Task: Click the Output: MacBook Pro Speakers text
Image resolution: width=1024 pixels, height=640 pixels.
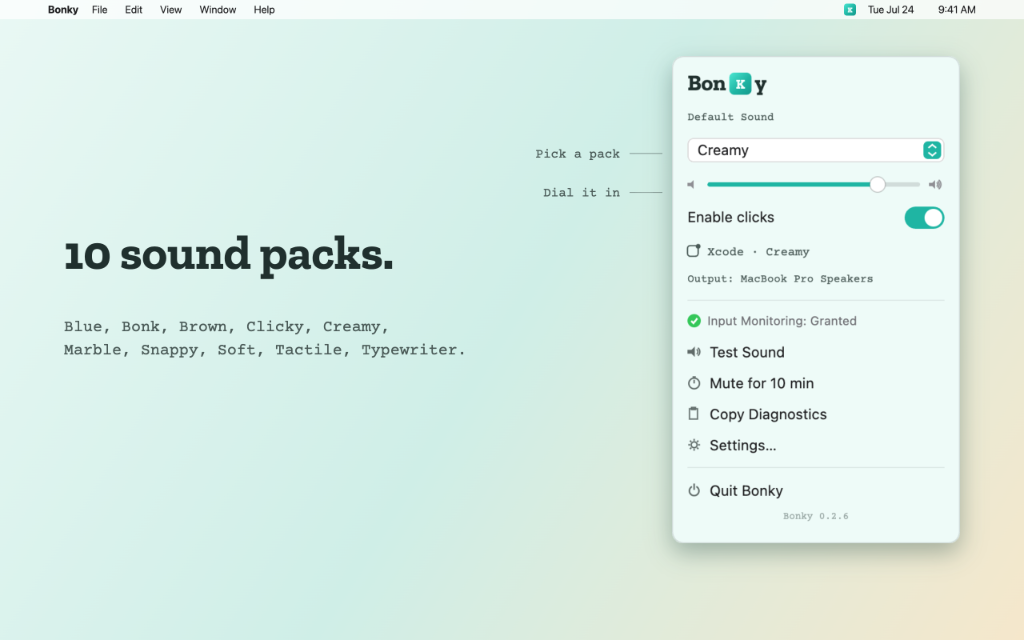Action: coord(780,279)
